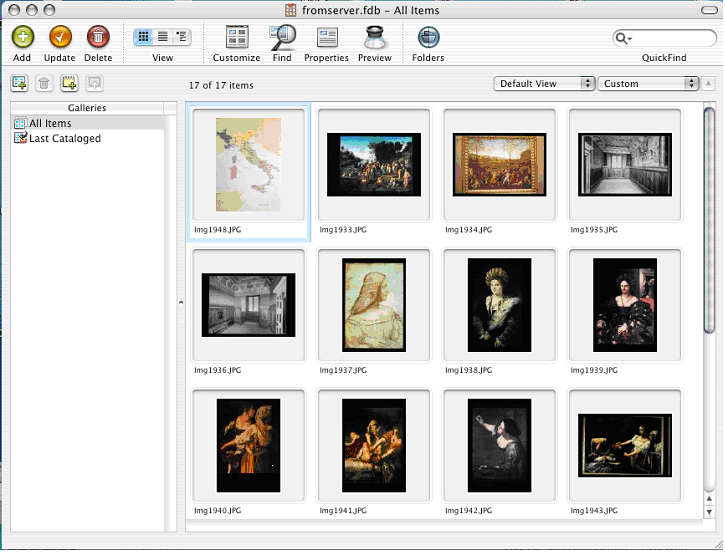Open the Customize tool
Viewport: 725px width, 552px height.
point(237,38)
